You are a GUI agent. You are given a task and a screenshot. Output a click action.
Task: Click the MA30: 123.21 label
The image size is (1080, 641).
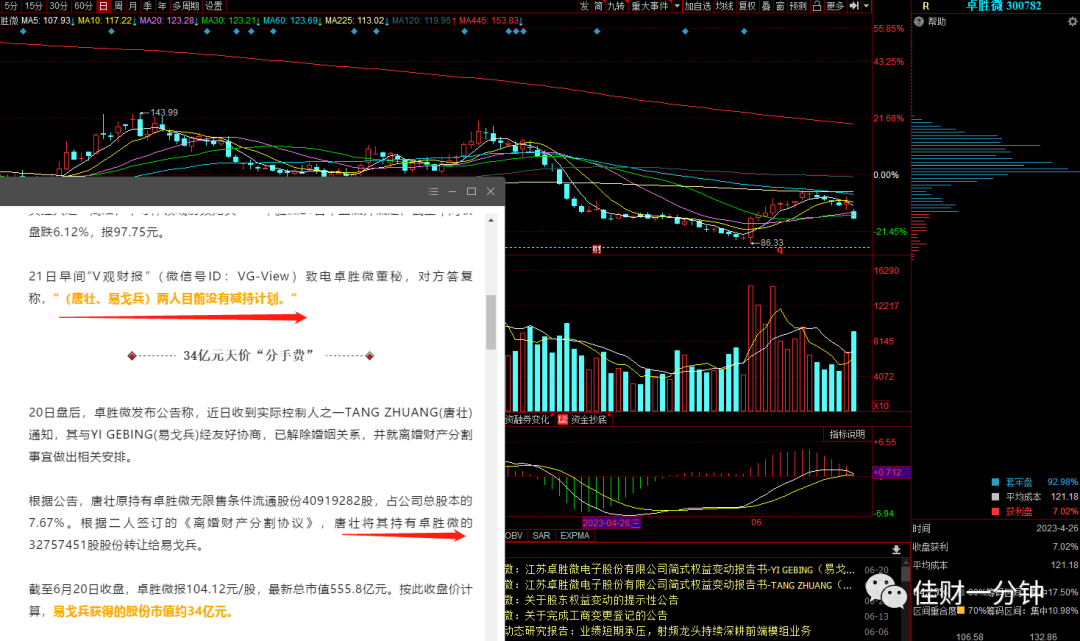pos(230,21)
